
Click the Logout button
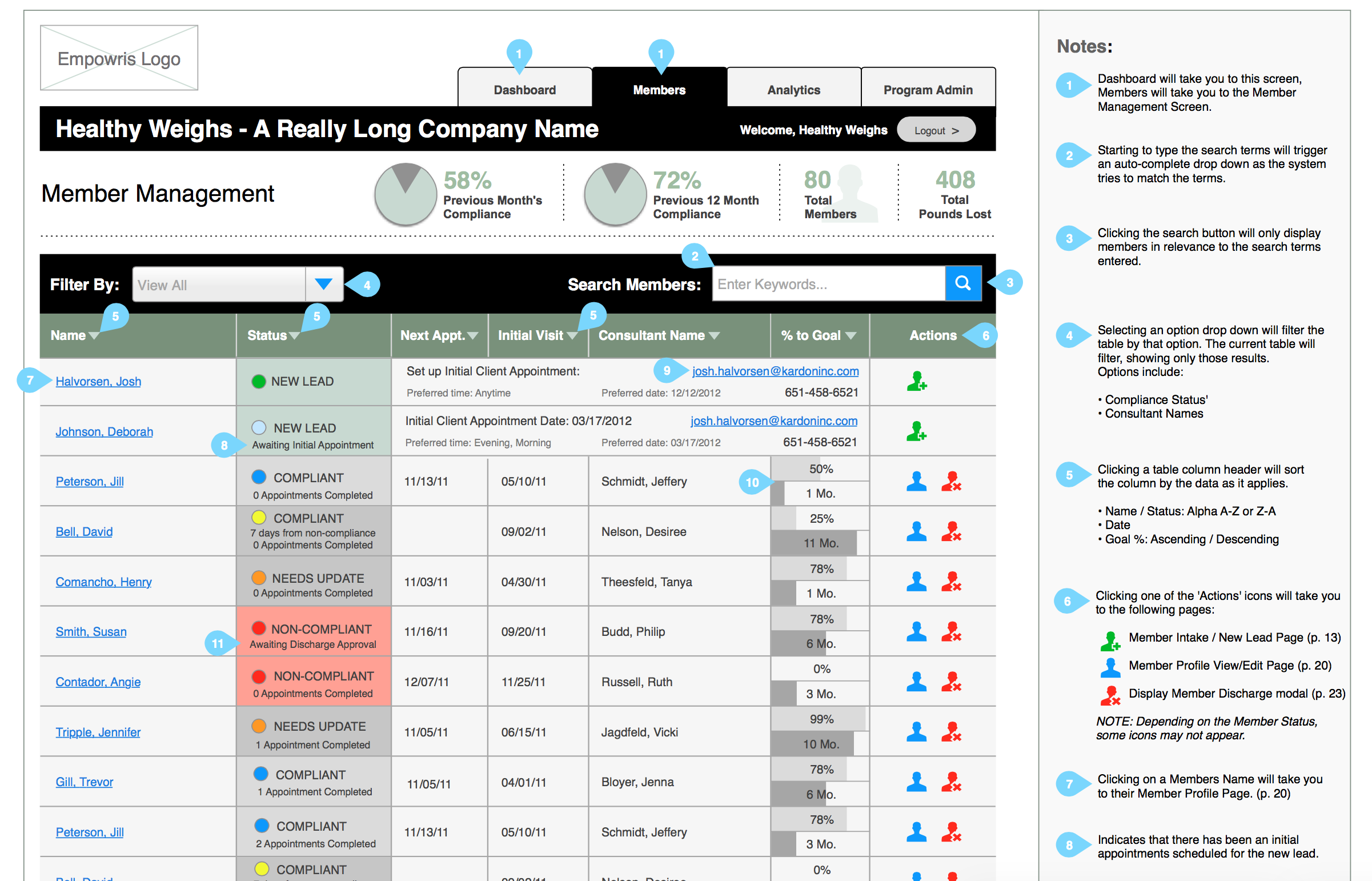point(936,130)
